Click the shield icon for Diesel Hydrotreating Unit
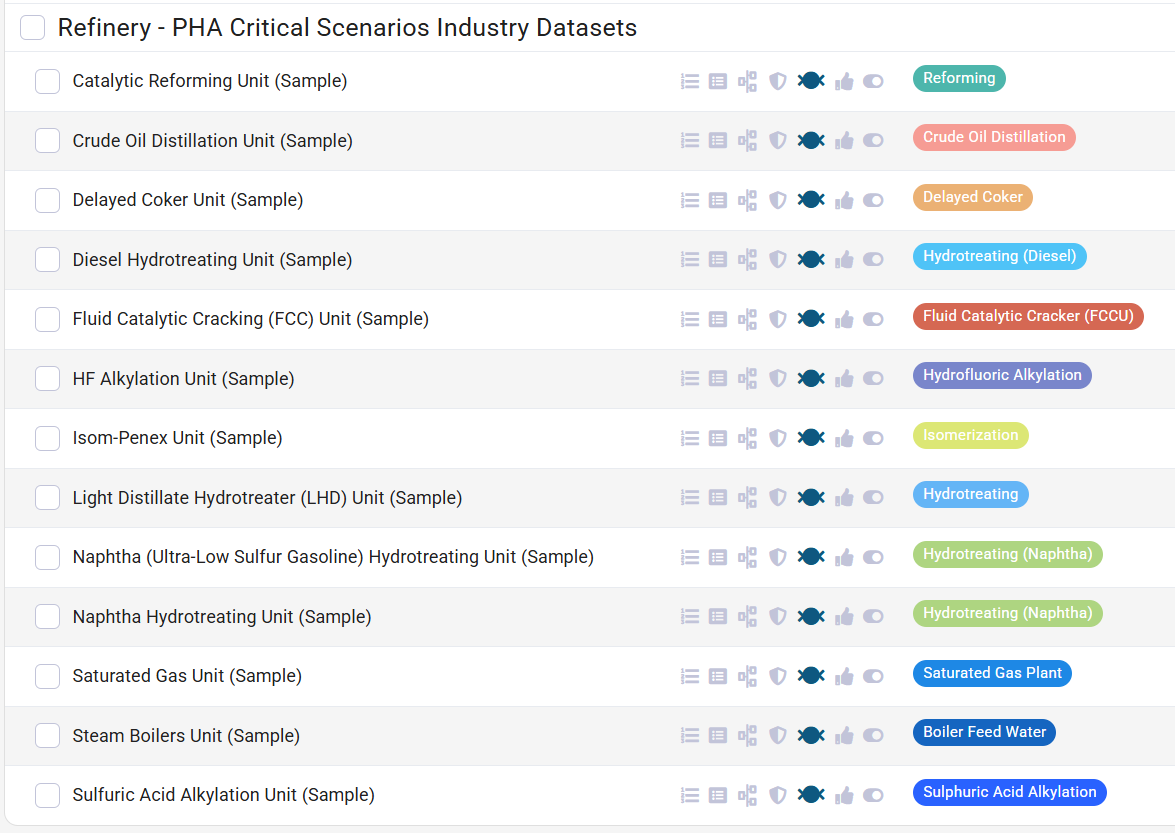Viewport: 1175px width, 833px height. [x=778, y=259]
